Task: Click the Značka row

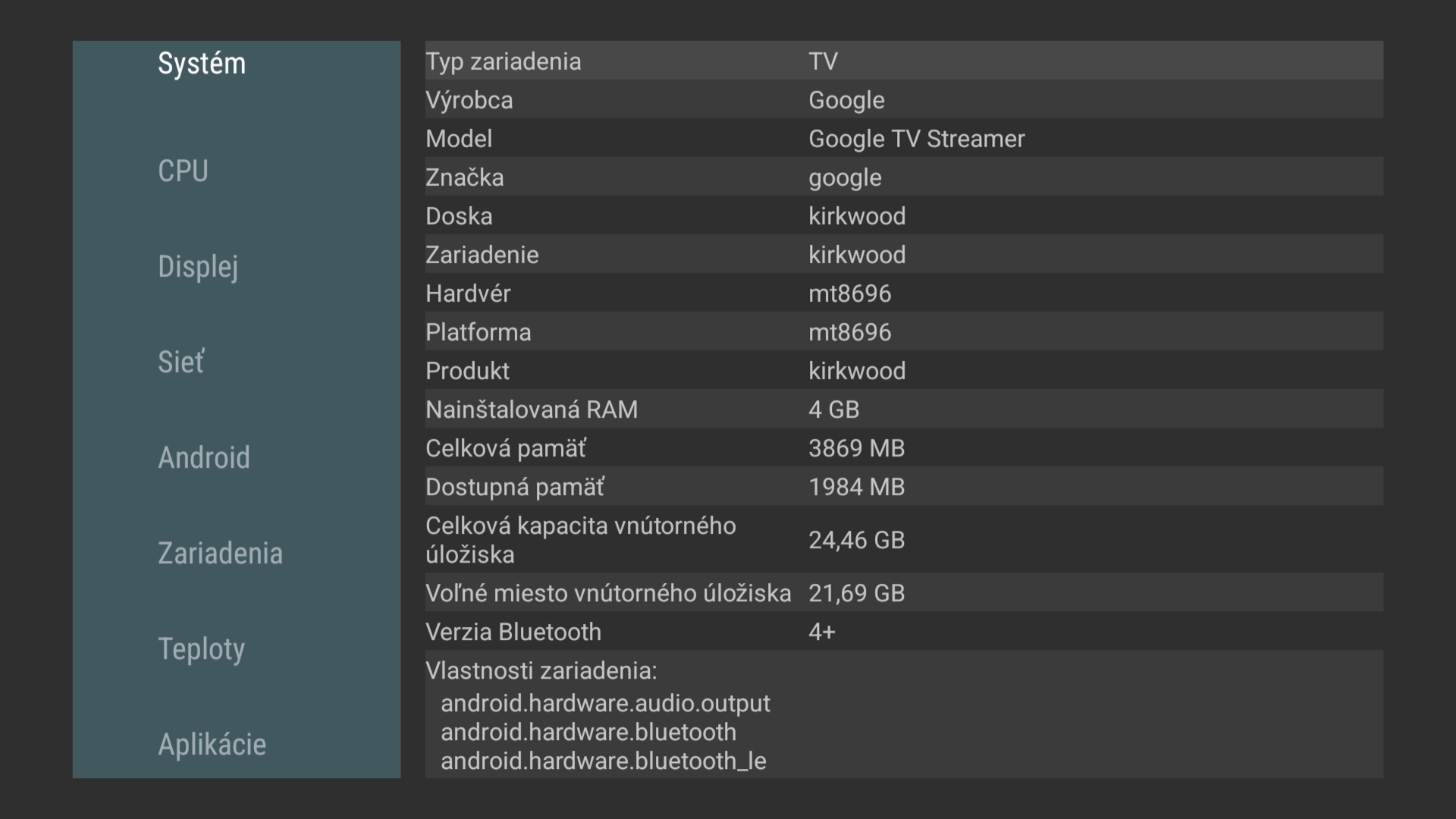Action: point(902,177)
